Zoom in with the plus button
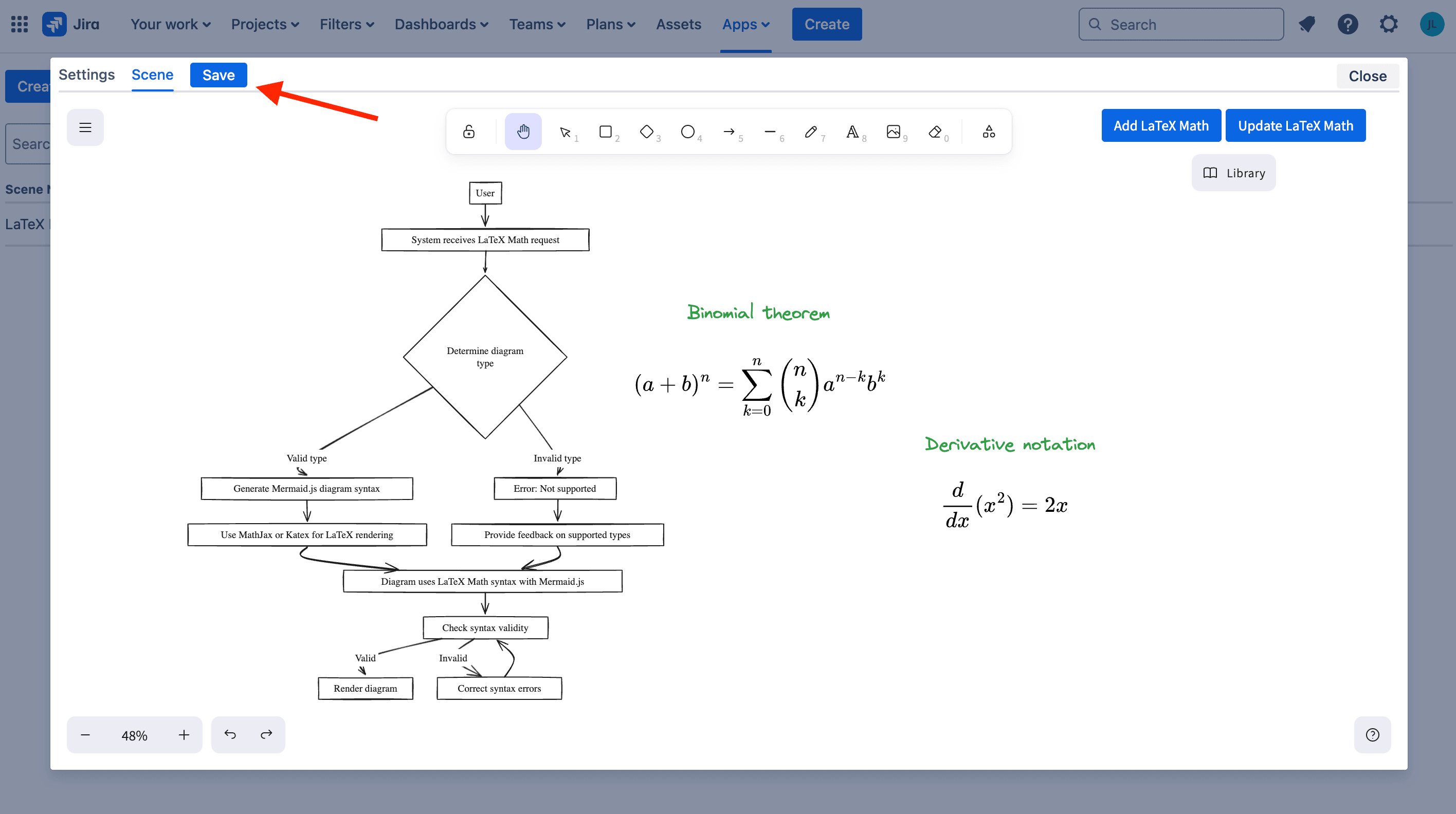1456x814 pixels. click(184, 735)
